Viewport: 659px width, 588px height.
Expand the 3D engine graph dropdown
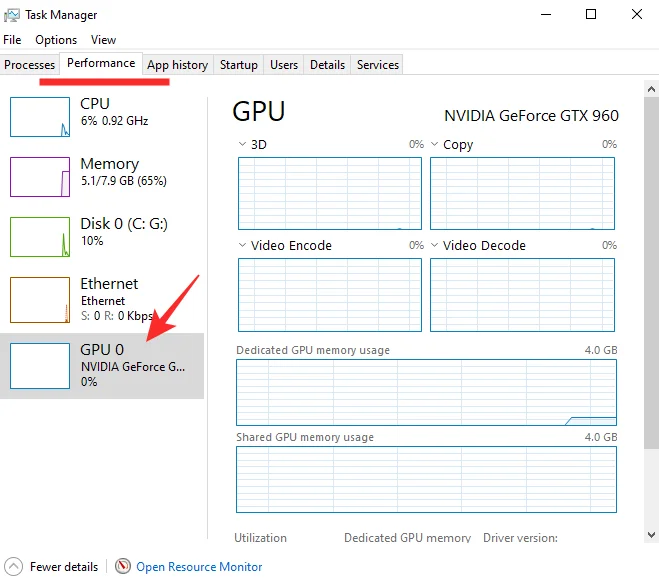tap(243, 145)
